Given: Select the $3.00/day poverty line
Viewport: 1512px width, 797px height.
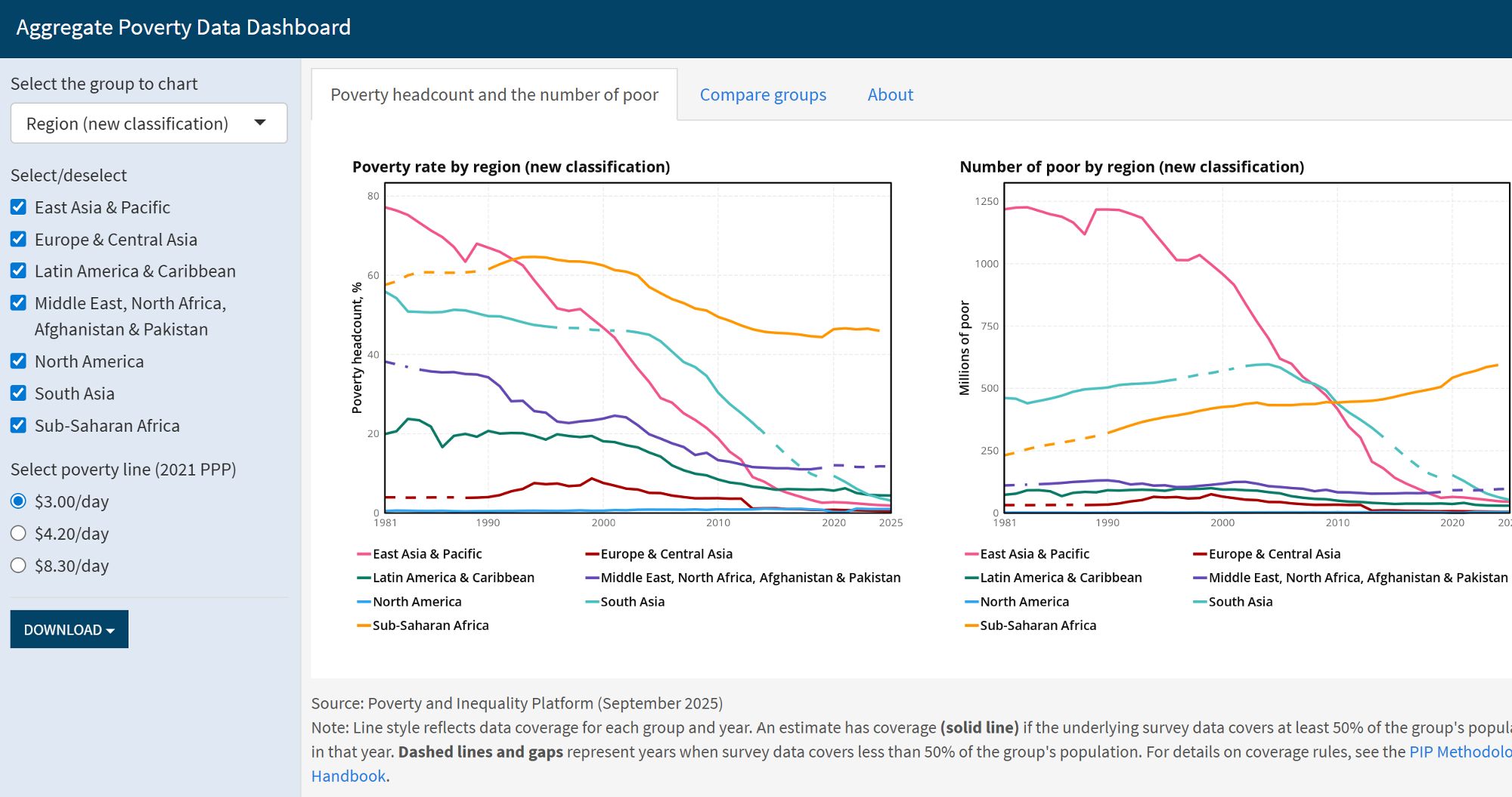Looking at the screenshot, I should [x=18, y=501].
